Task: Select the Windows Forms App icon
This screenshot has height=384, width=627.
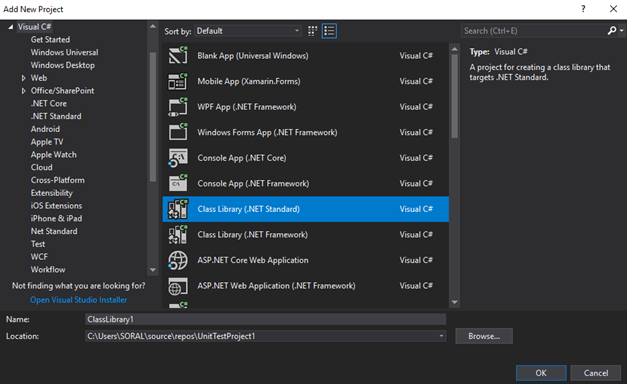Action: click(x=178, y=132)
